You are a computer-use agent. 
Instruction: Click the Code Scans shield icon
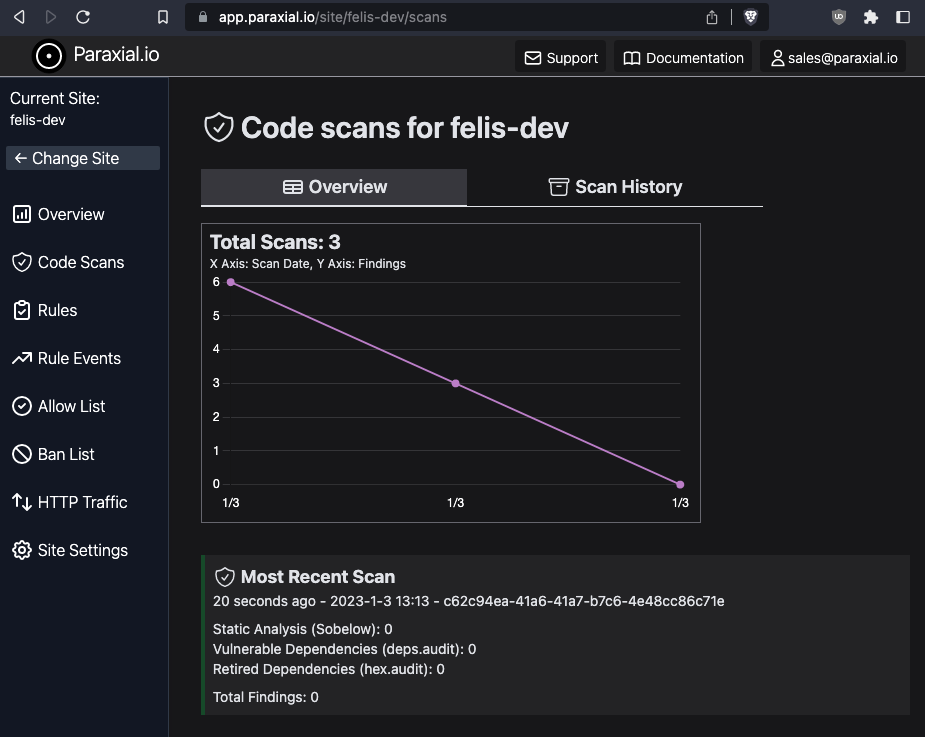(x=22, y=263)
